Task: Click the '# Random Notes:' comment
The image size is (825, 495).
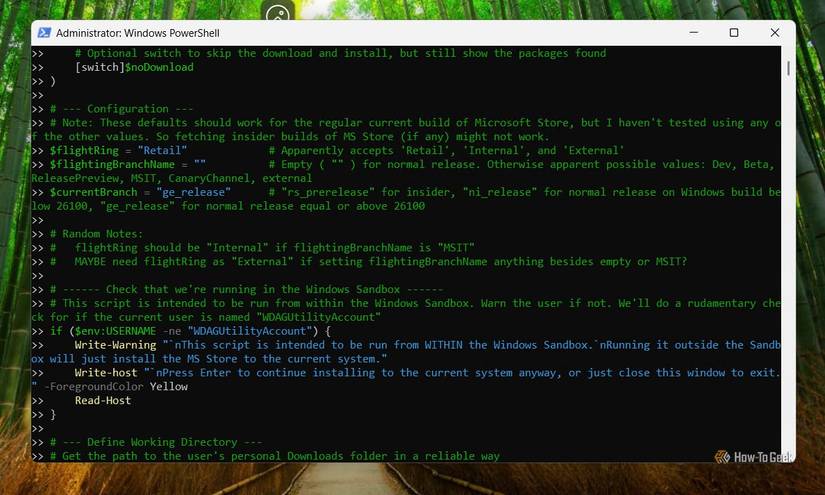Action: pos(96,234)
